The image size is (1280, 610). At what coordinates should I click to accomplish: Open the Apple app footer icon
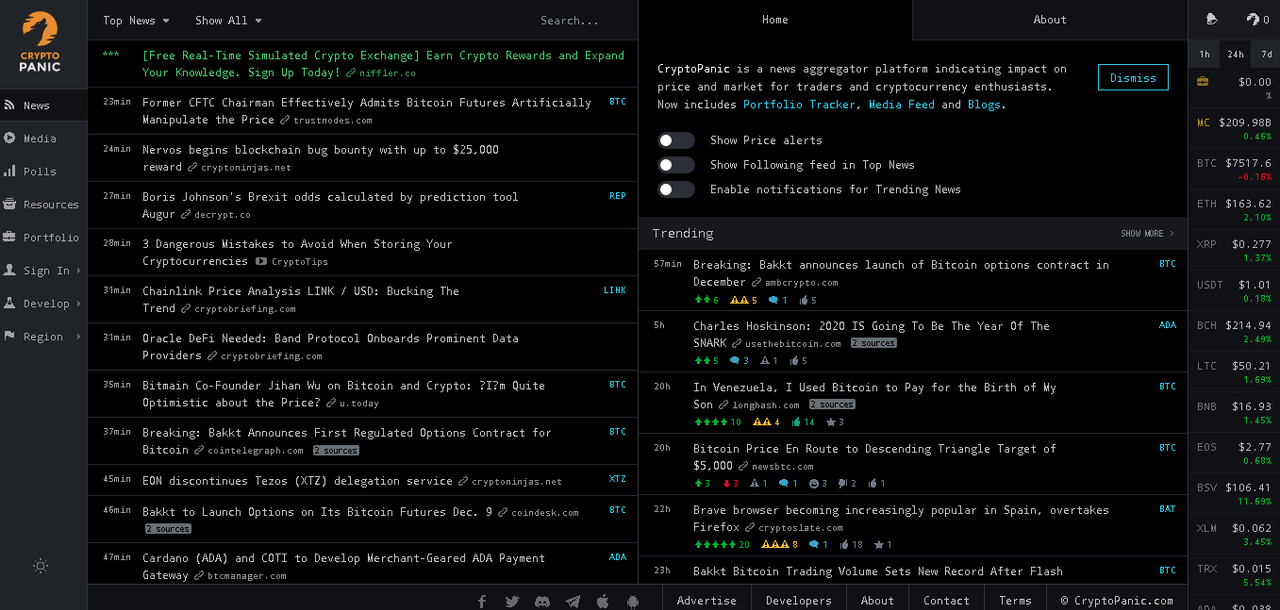point(602,601)
